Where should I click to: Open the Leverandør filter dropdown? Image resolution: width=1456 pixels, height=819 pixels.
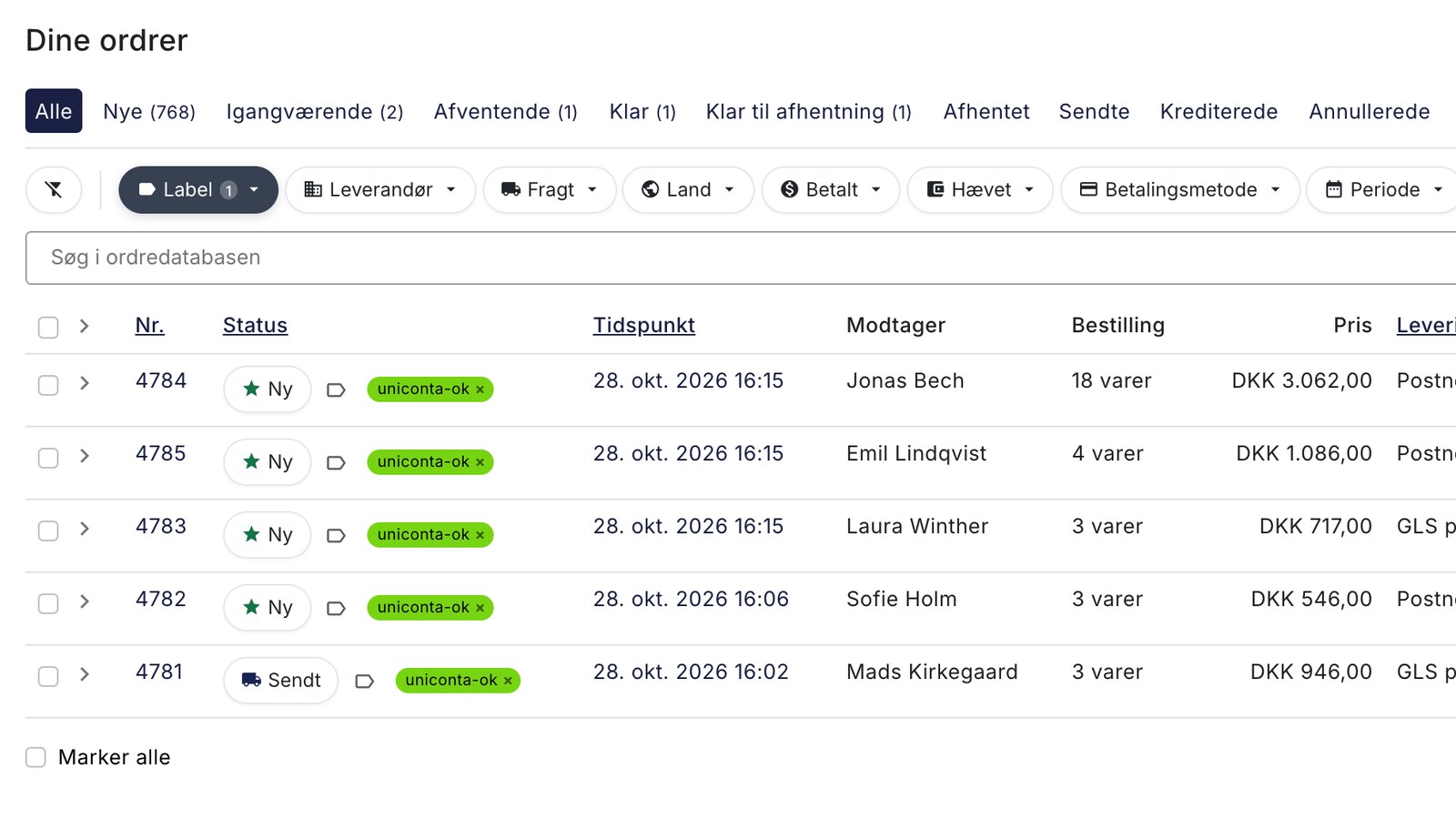click(x=380, y=189)
